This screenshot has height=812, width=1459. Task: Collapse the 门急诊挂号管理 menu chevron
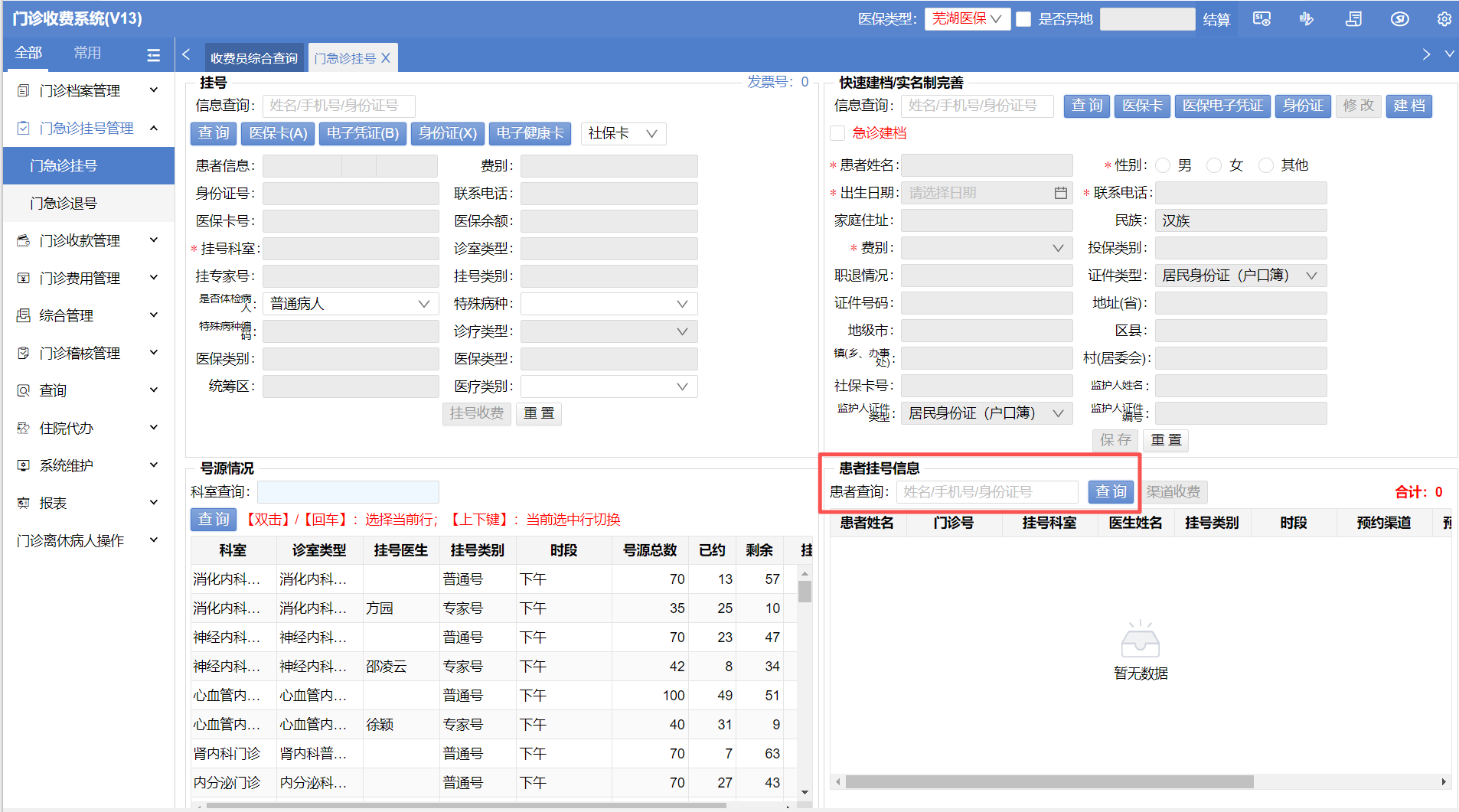pyautogui.click(x=154, y=128)
